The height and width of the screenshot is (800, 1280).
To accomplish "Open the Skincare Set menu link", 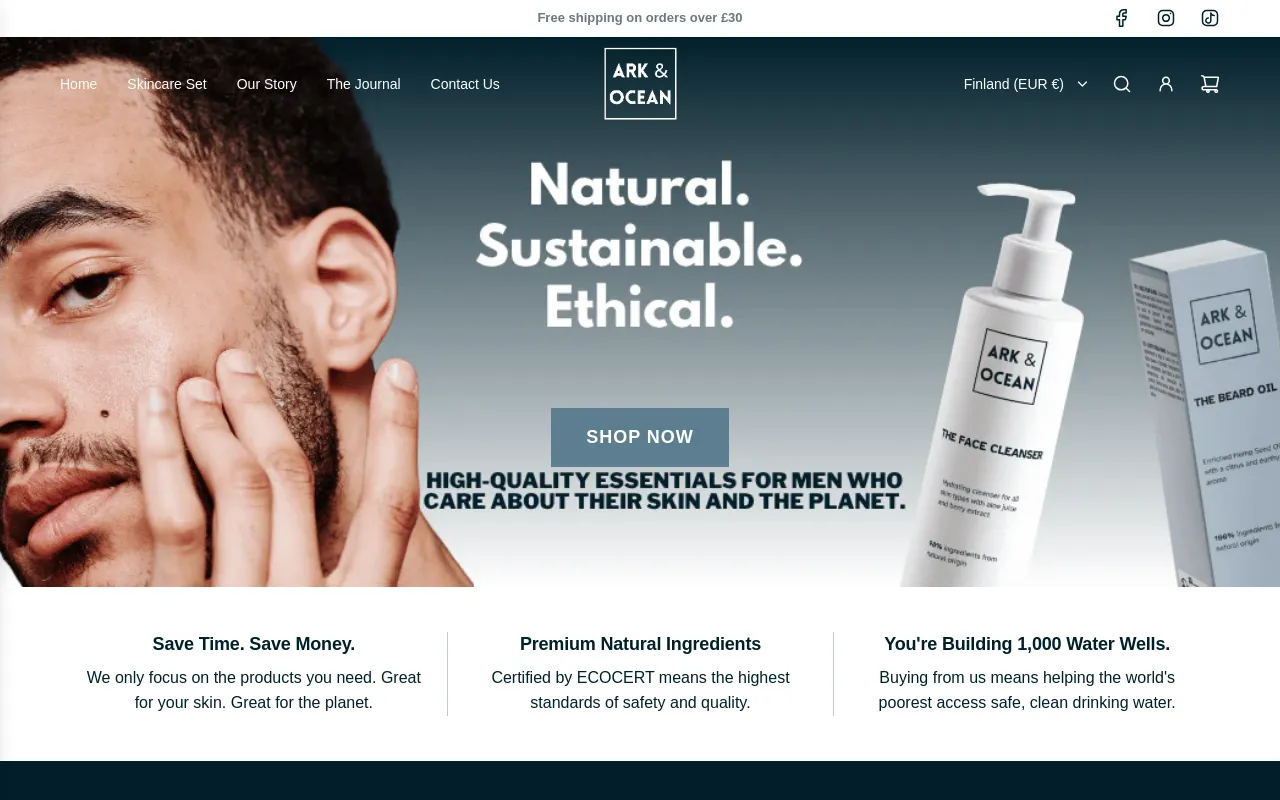I will click(x=167, y=84).
